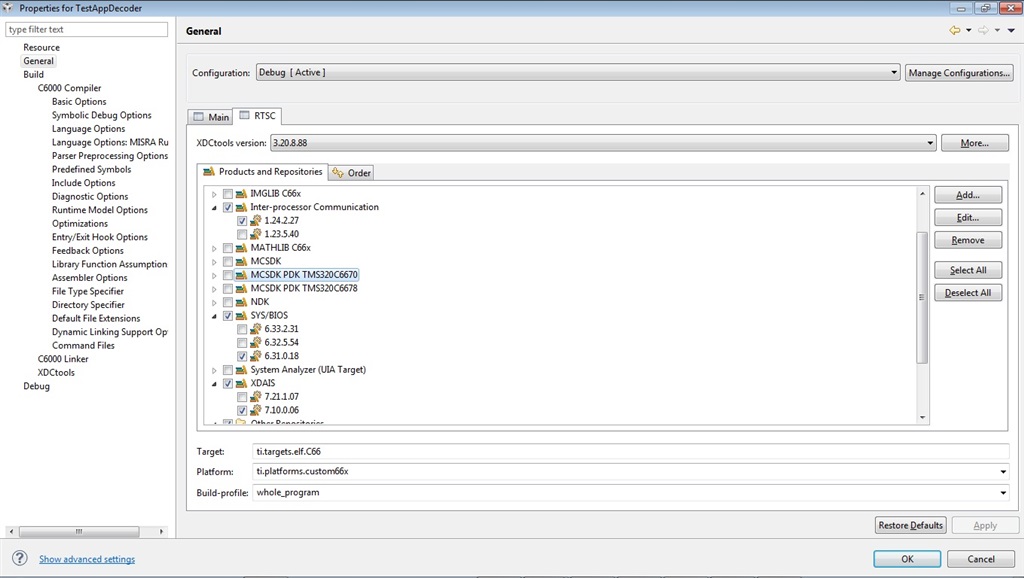Click the Edit... button

click(968, 217)
